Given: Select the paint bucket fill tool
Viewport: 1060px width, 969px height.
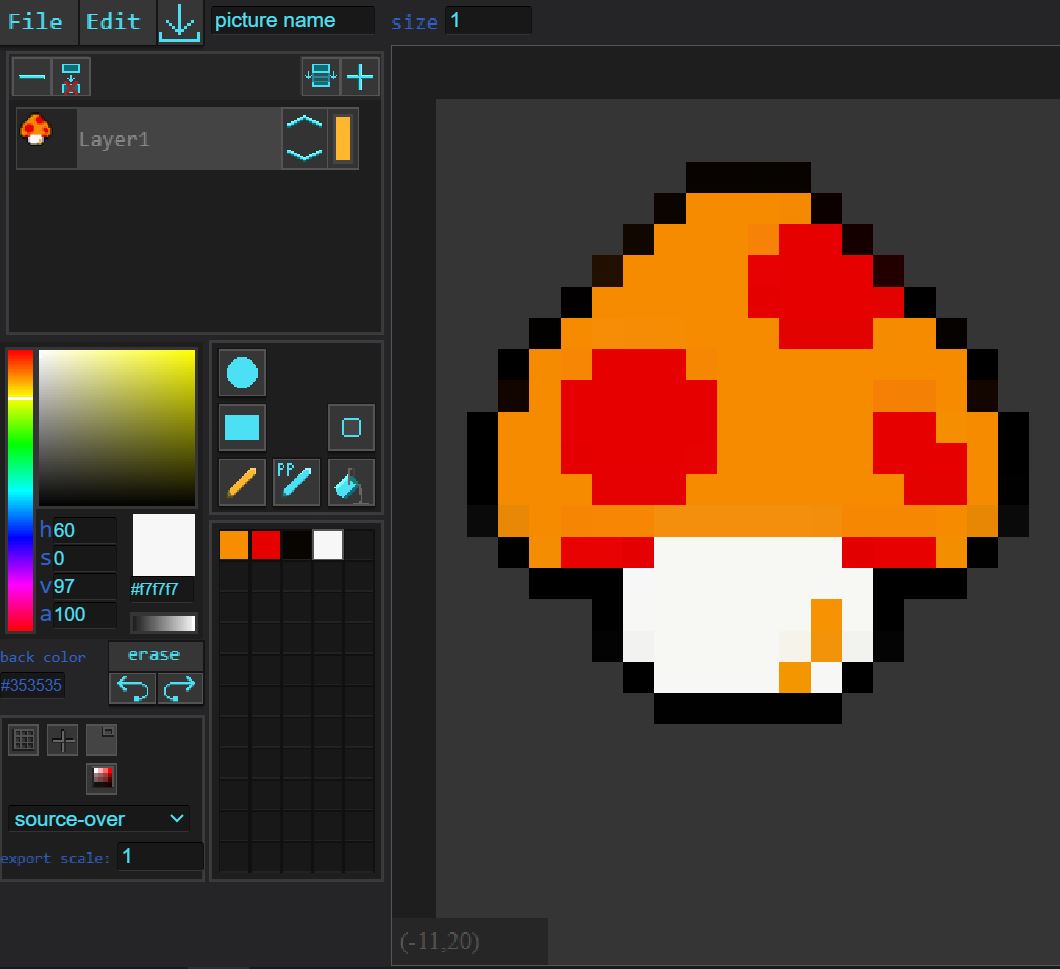Looking at the screenshot, I should [x=352, y=482].
